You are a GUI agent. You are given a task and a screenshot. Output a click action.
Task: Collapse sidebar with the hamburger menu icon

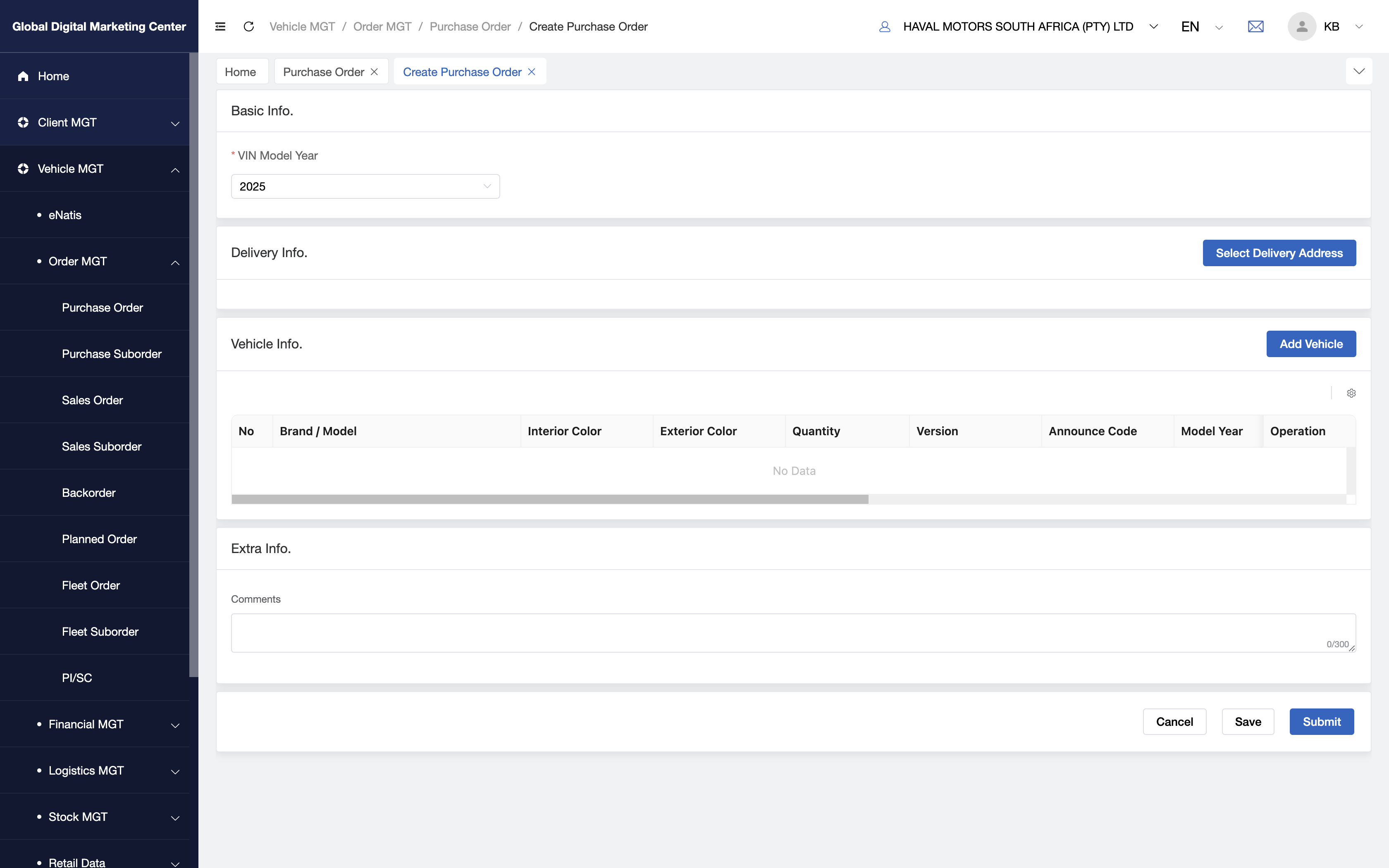tap(220, 26)
